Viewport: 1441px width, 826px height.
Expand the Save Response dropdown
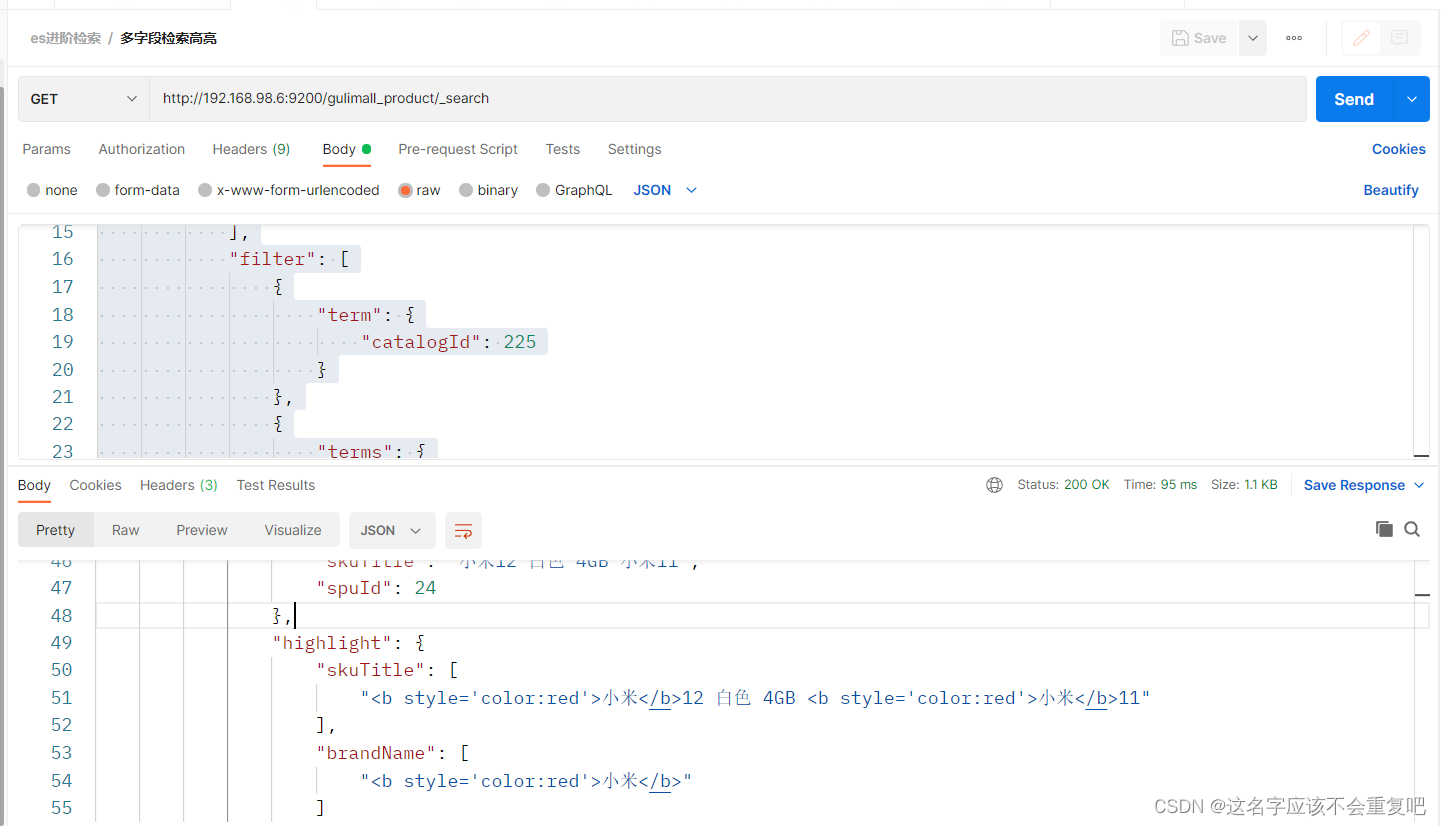click(1364, 485)
